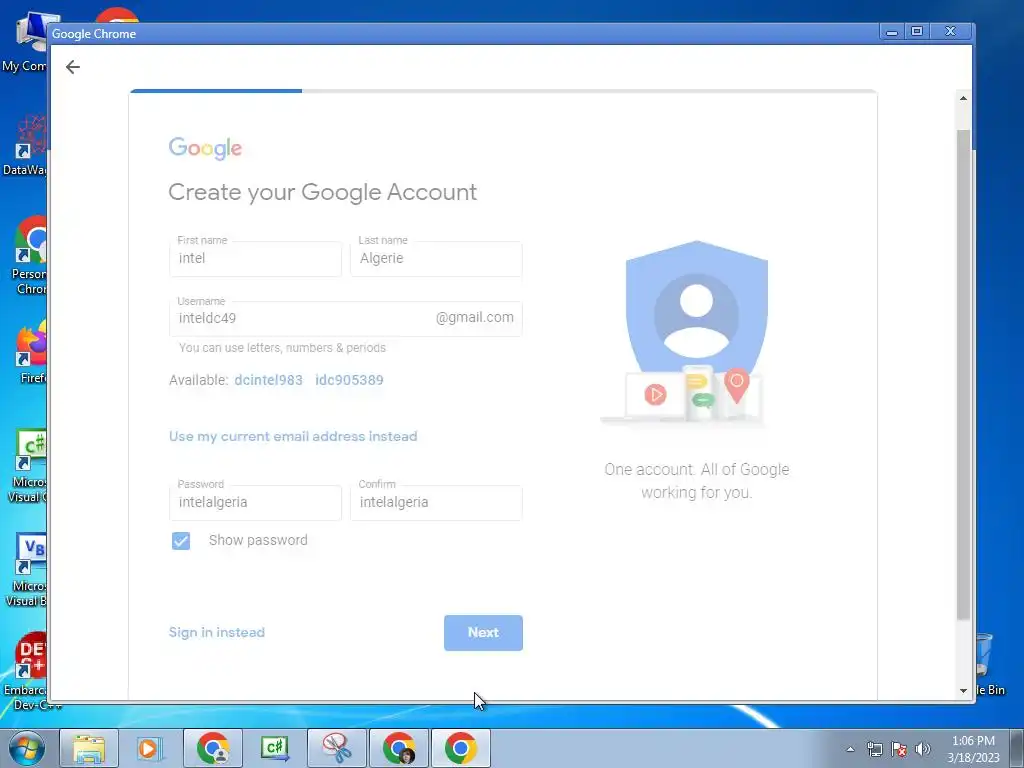
Task: Open the Snipping Tool taskbar icon
Action: tap(336, 748)
